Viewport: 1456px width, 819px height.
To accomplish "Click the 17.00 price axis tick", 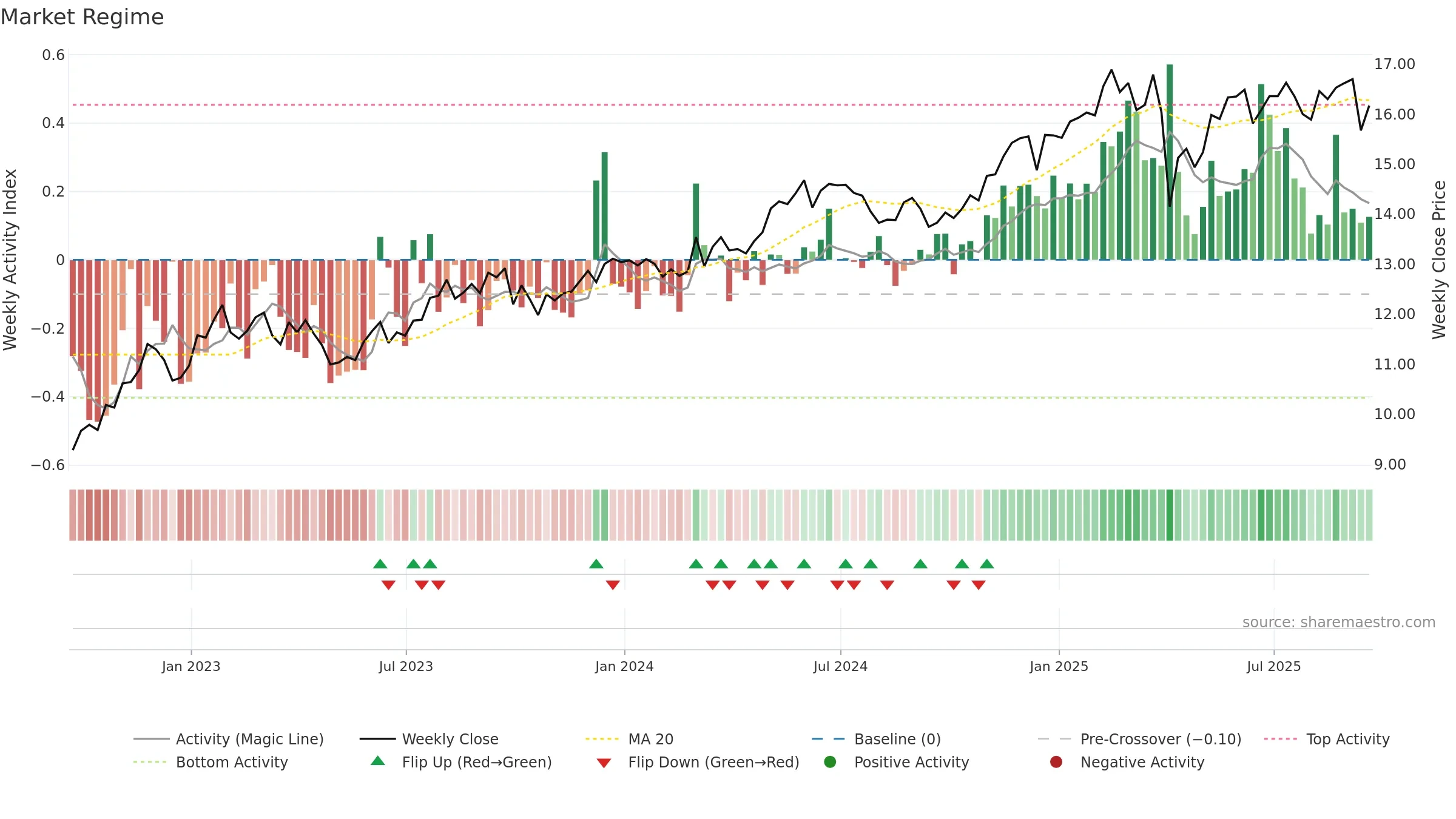I will coord(1395,64).
